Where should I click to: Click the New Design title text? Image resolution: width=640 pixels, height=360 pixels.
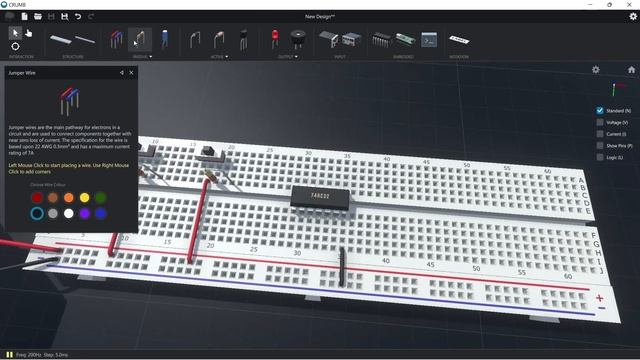(x=320, y=16)
